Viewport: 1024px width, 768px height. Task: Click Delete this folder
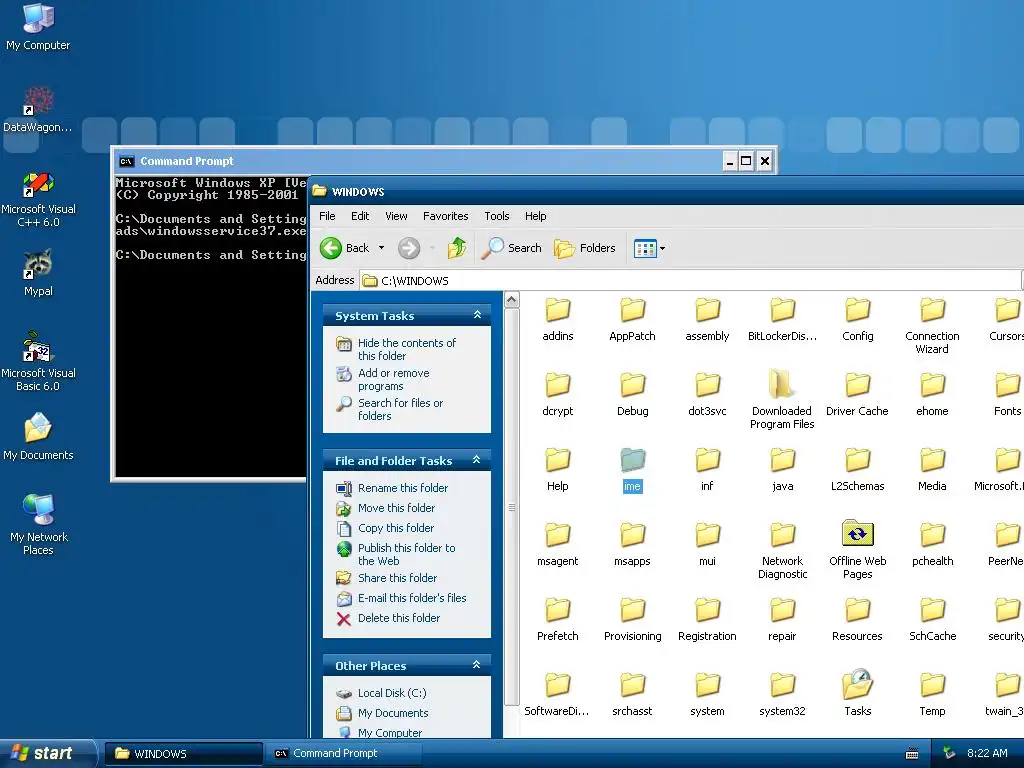pyautogui.click(x=389, y=618)
